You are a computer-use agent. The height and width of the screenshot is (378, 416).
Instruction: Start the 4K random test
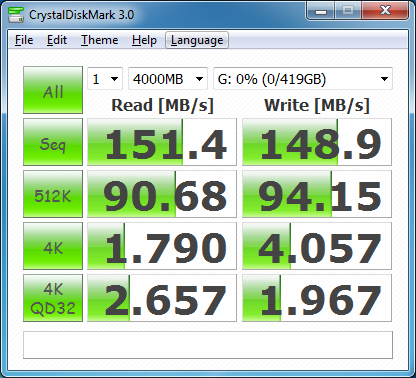53,246
